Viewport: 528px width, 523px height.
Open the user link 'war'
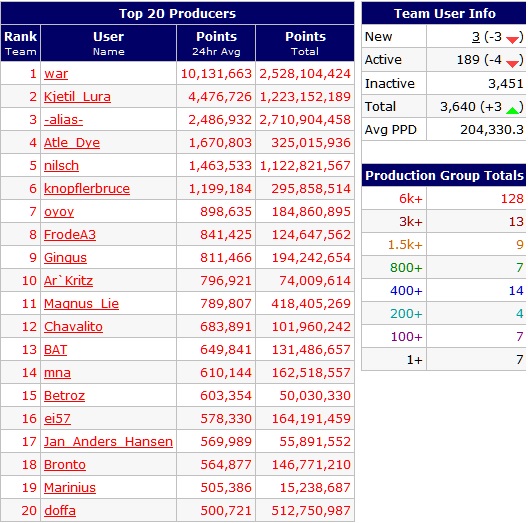(x=56, y=74)
